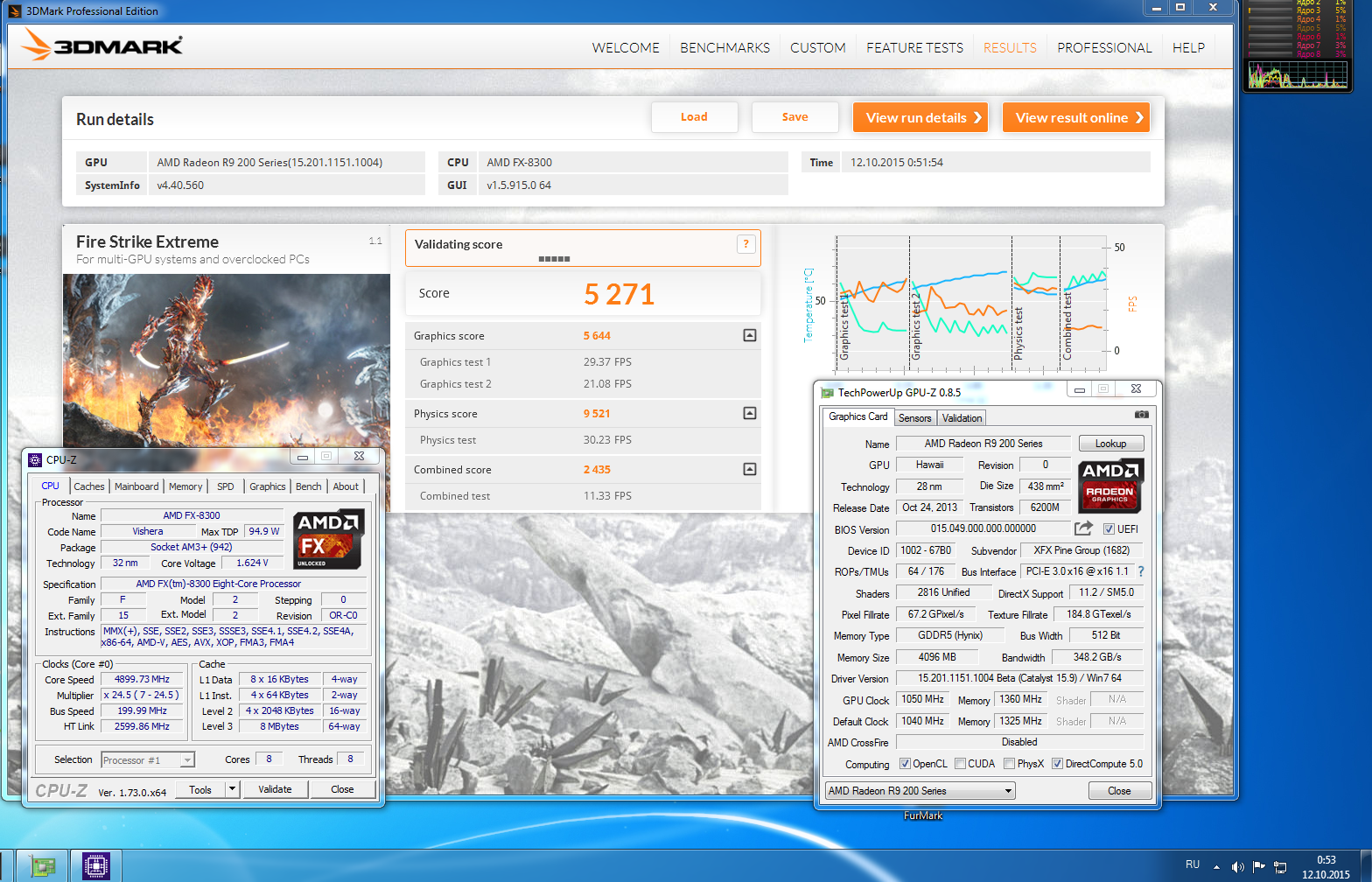The image size is (1372, 882).
Task: Click the FurMark desktop icon label
Action: click(x=923, y=815)
